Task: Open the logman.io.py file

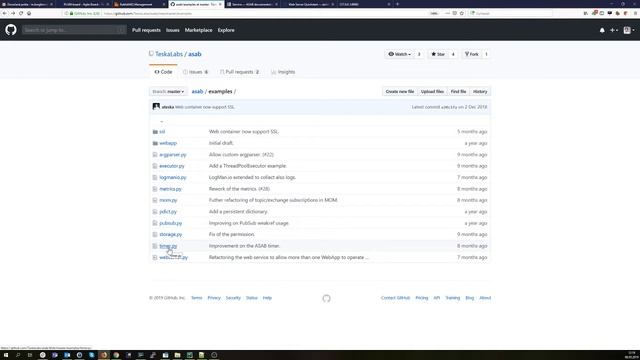Action: point(173,178)
